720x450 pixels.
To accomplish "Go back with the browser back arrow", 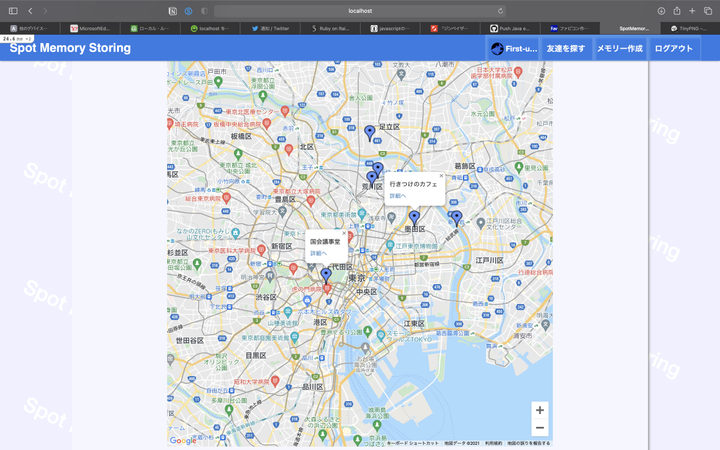I will tap(30, 11).
